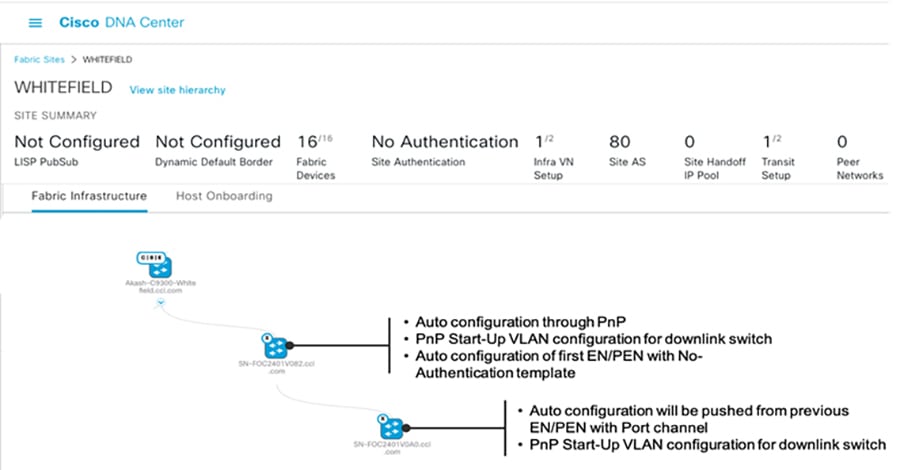Open the hamburger navigation menu
900x470 pixels.
[x=35, y=23]
